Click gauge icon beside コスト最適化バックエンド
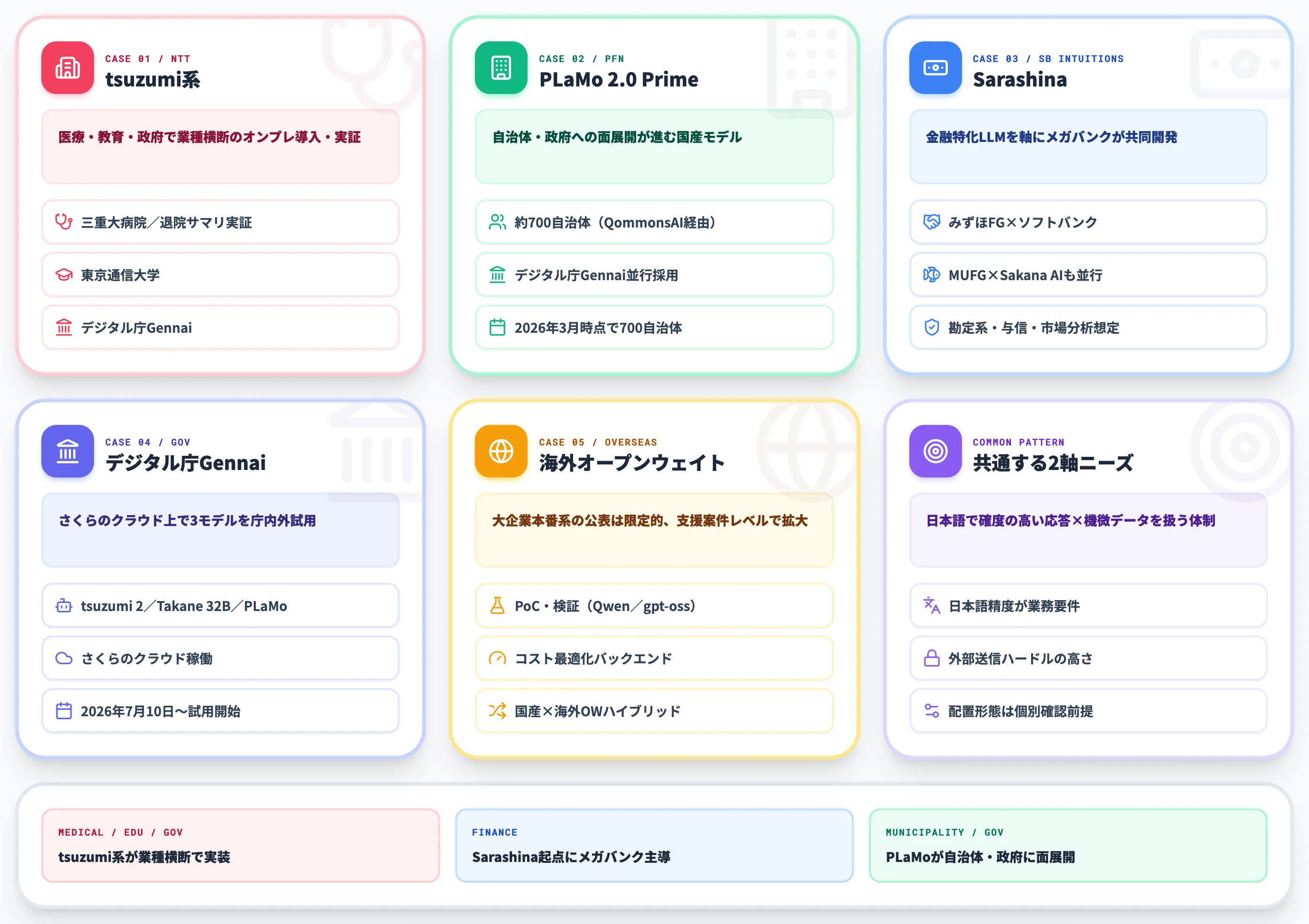 497,658
